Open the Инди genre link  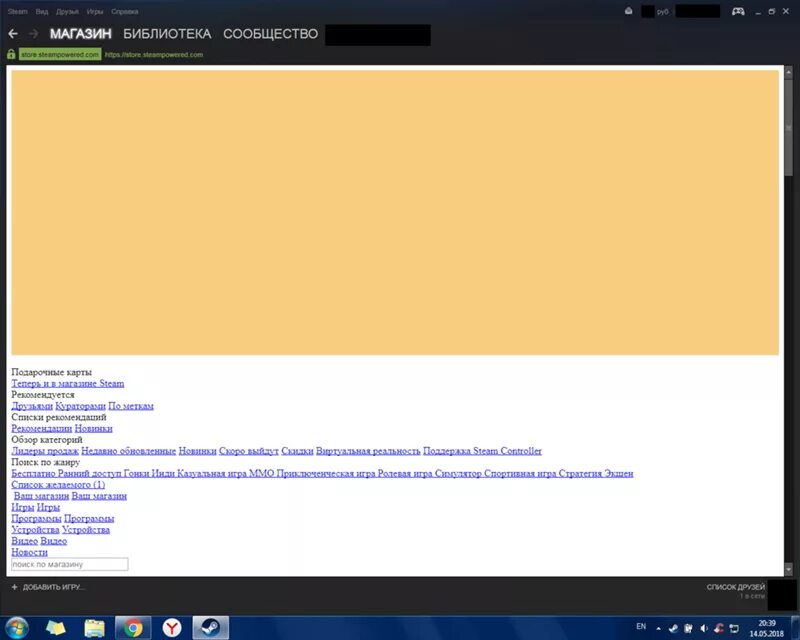(163, 473)
